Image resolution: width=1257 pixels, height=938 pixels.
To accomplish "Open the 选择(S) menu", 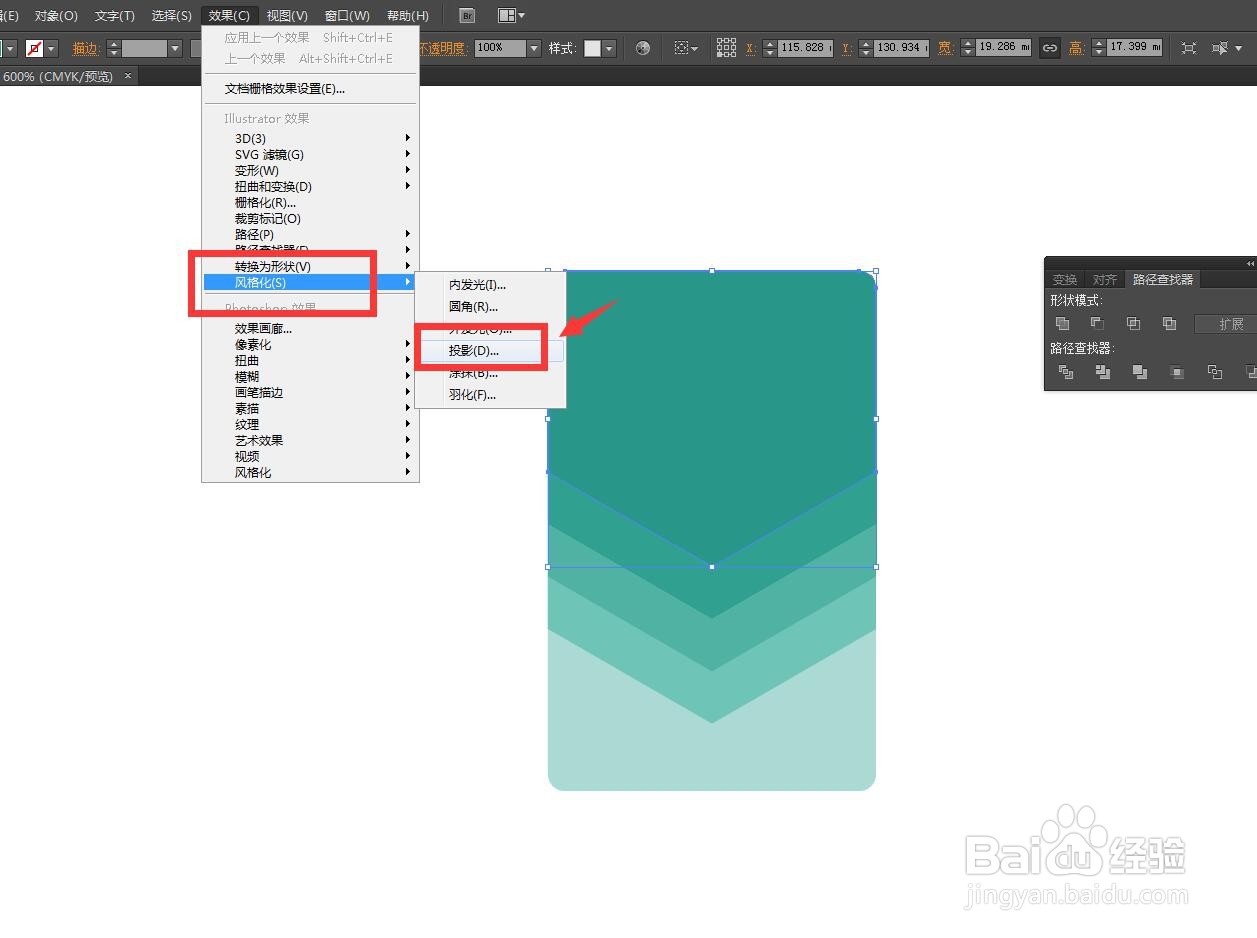I will click(172, 15).
